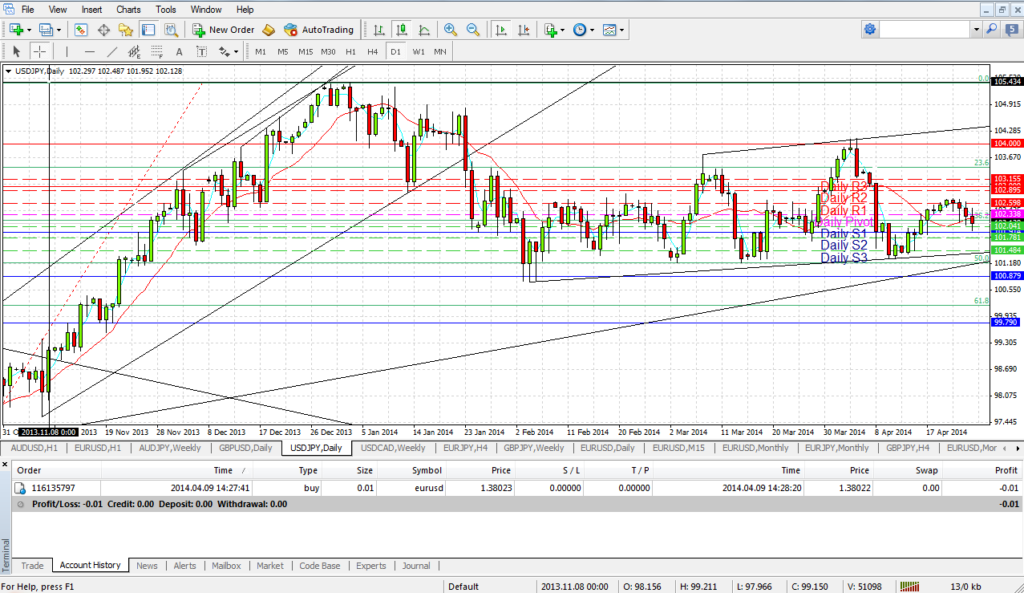
Task: Zoom out on the chart
Action: (473, 29)
